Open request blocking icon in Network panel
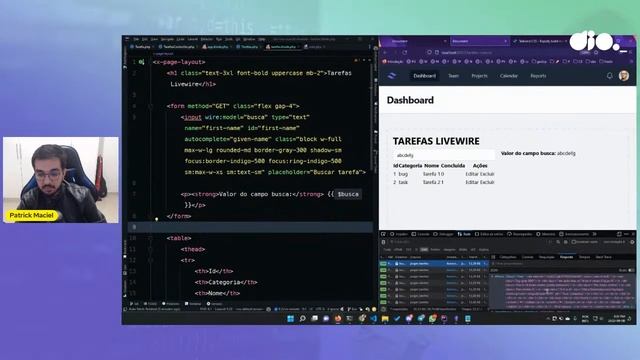Viewport: 640px width, 360px height. tap(565, 242)
